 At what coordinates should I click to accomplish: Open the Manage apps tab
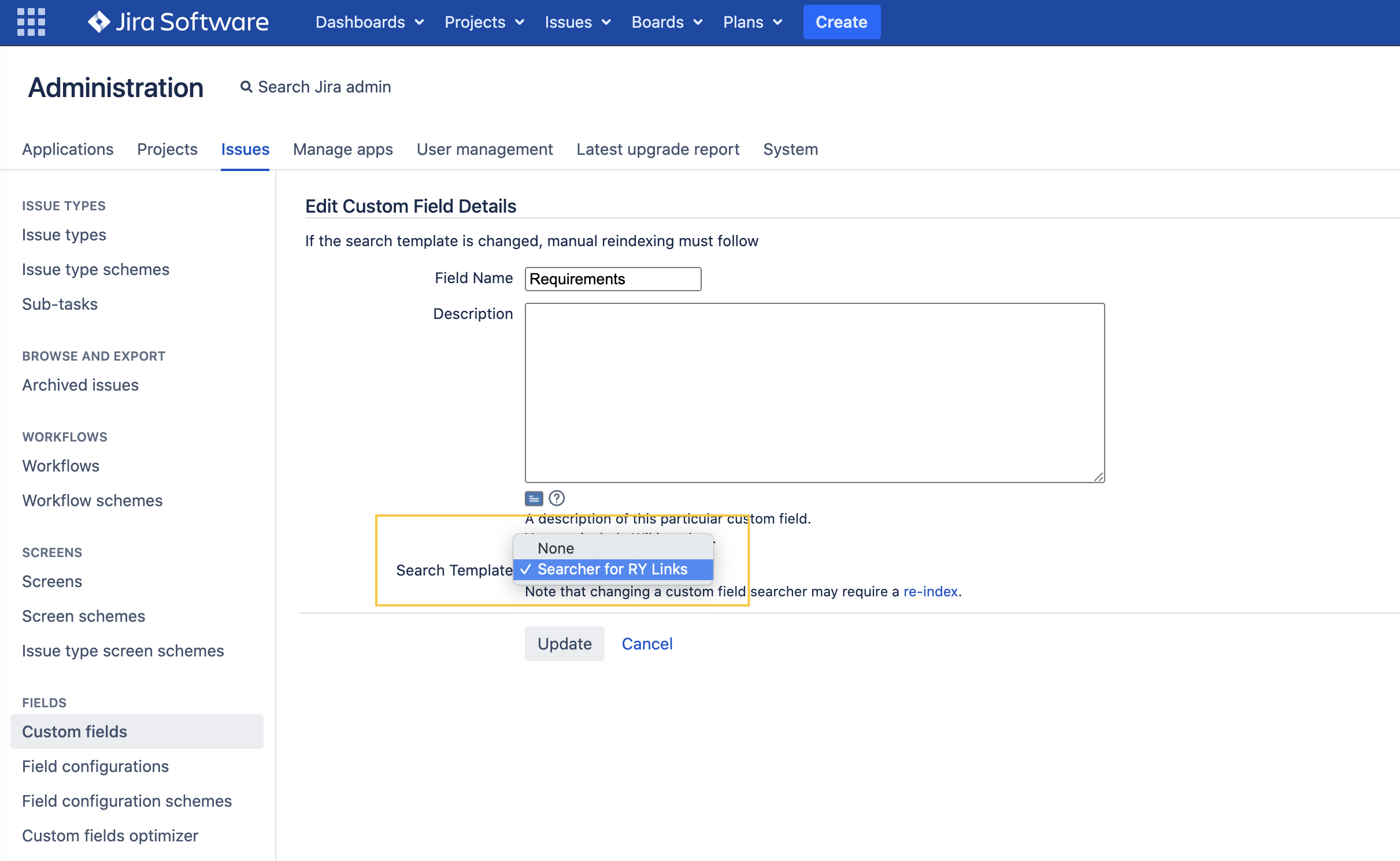click(x=343, y=149)
